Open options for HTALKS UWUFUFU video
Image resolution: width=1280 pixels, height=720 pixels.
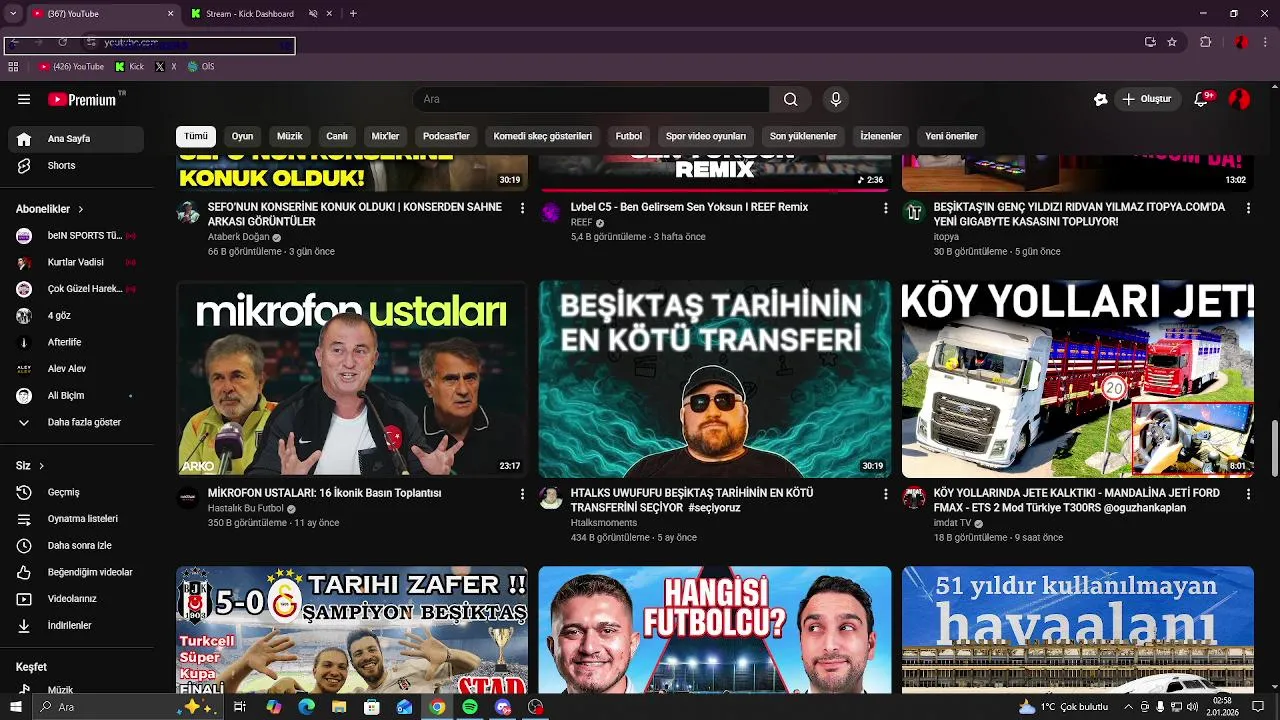885,494
